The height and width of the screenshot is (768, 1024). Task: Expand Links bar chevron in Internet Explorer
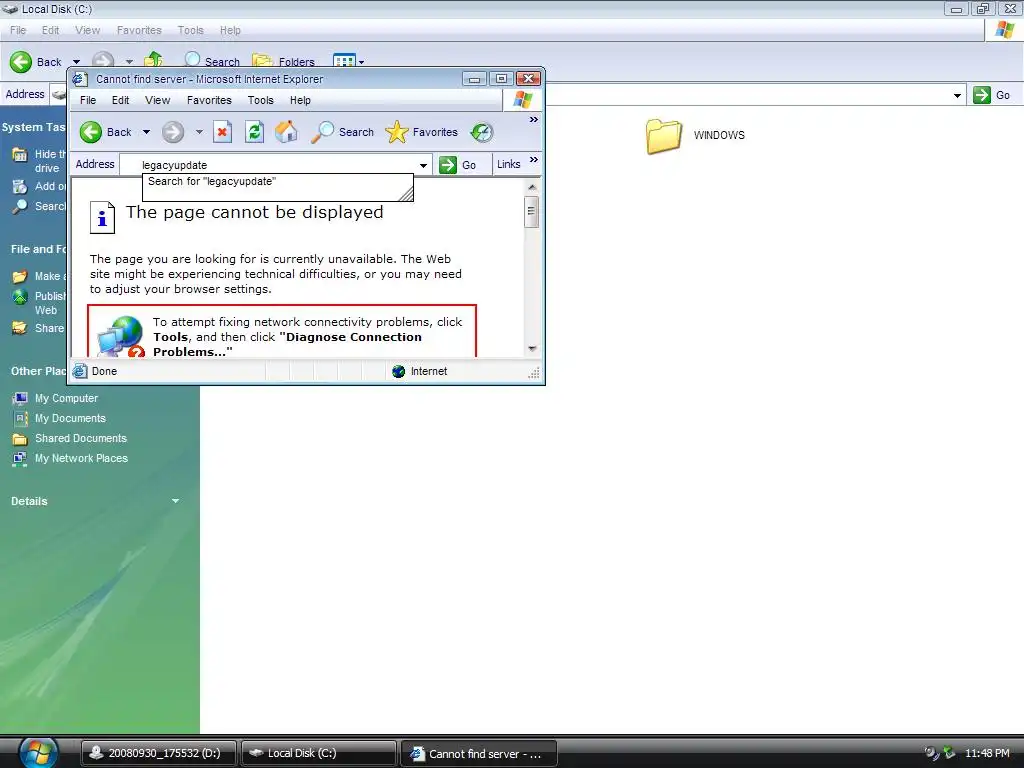(534, 159)
